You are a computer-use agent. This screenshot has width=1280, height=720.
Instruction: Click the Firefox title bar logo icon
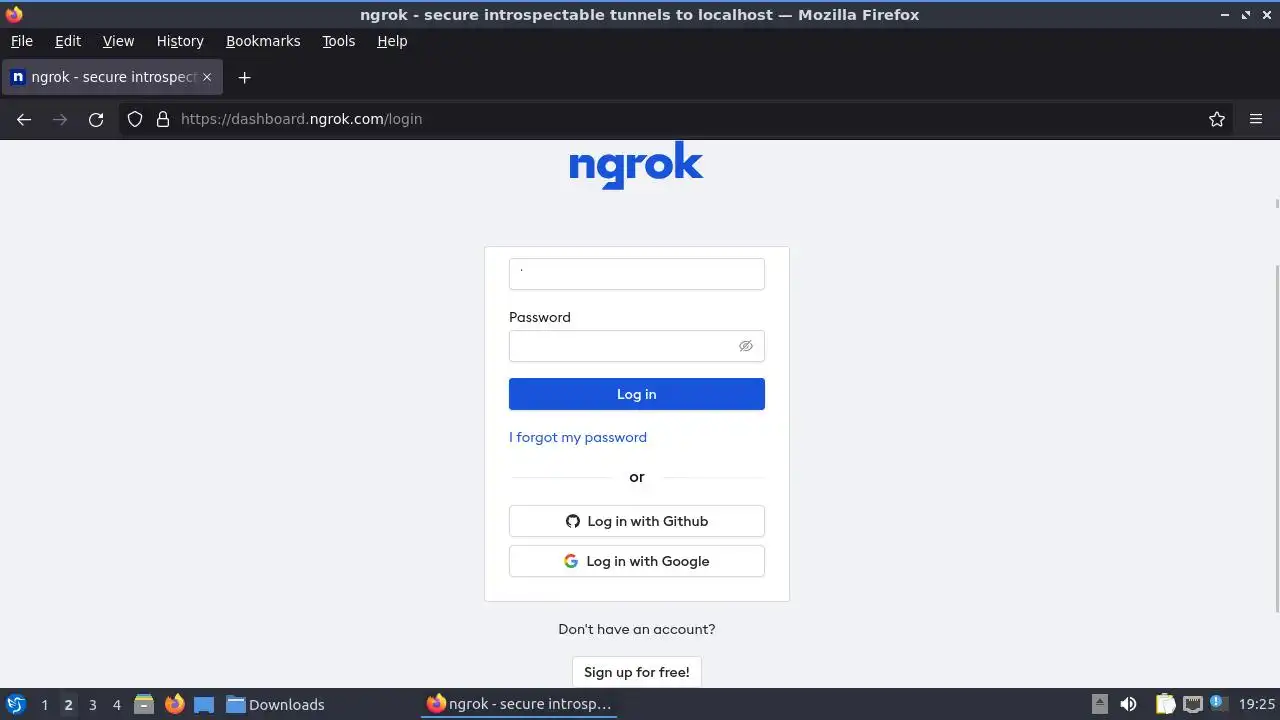pos(14,14)
